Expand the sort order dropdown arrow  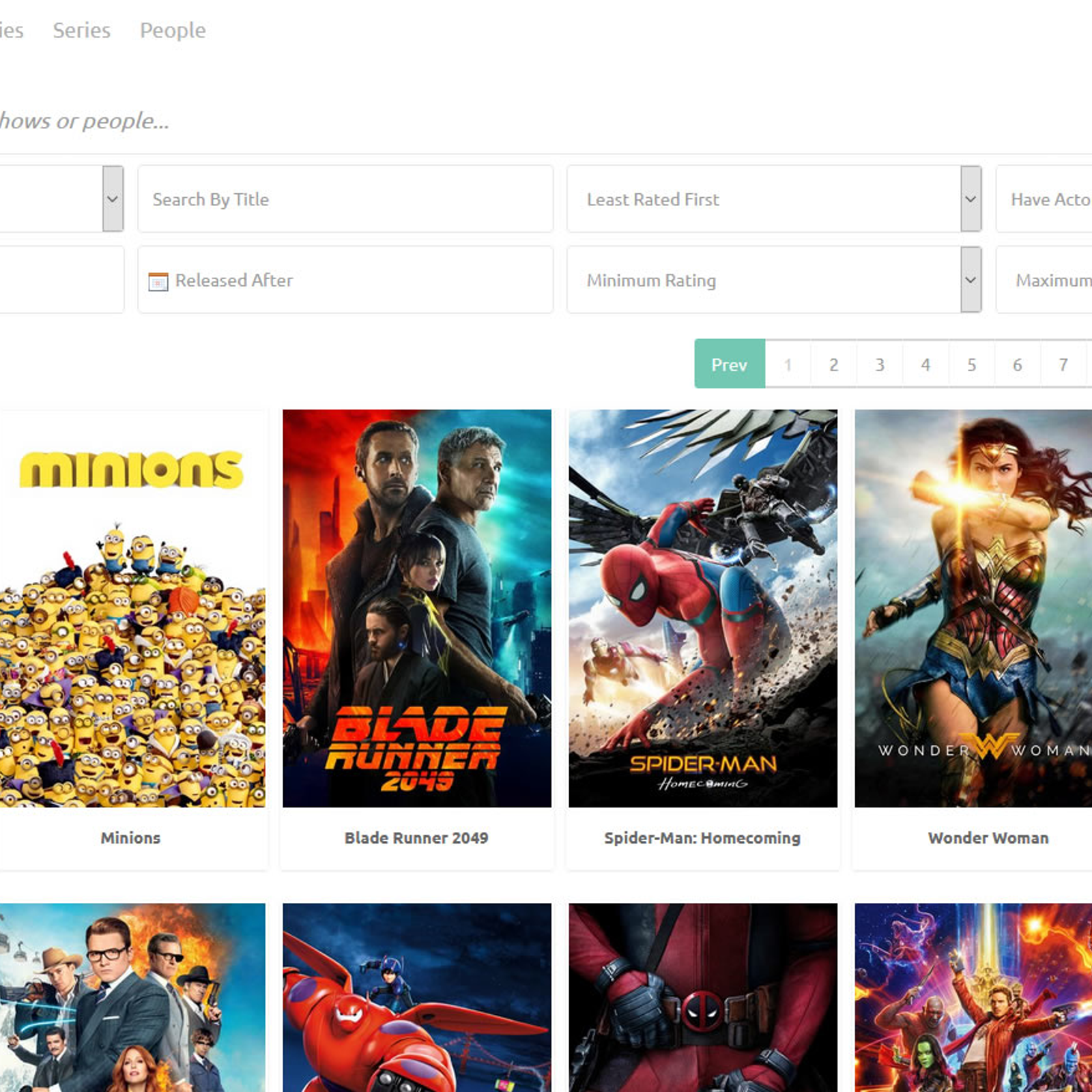click(x=971, y=199)
